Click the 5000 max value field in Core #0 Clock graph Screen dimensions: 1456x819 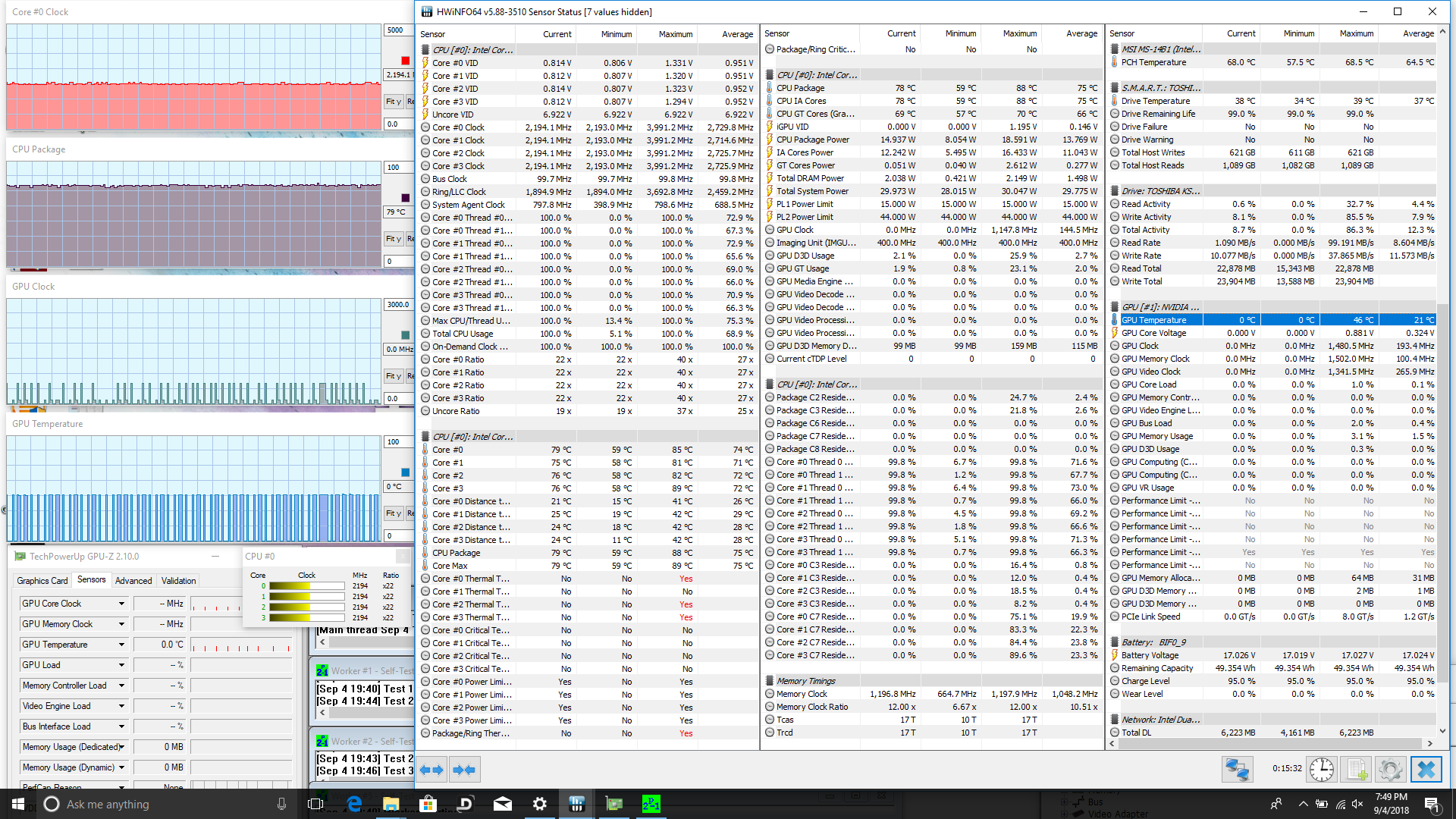pos(399,30)
